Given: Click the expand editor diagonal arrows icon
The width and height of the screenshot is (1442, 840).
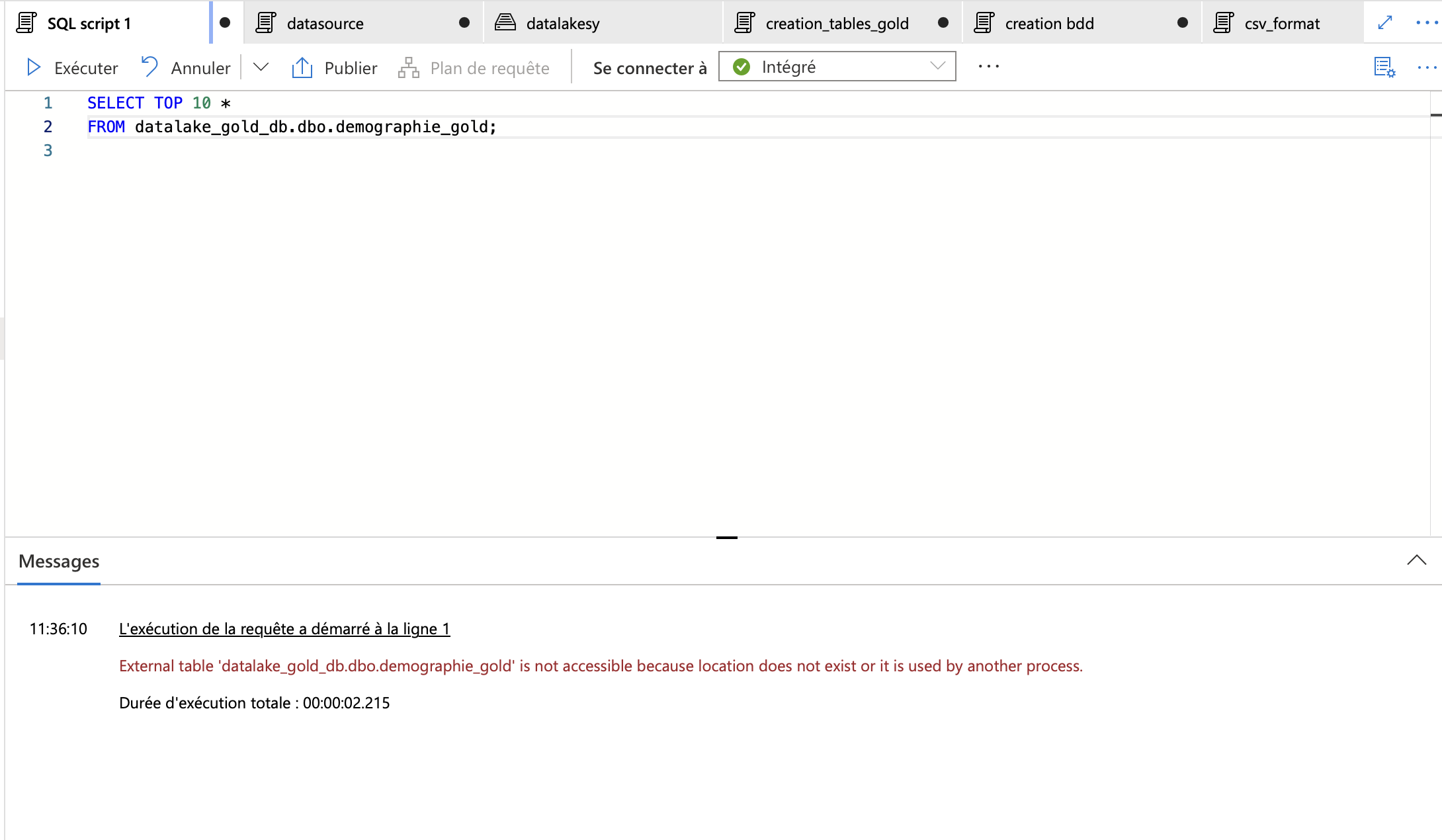Looking at the screenshot, I should click(x=1385, y=22).
